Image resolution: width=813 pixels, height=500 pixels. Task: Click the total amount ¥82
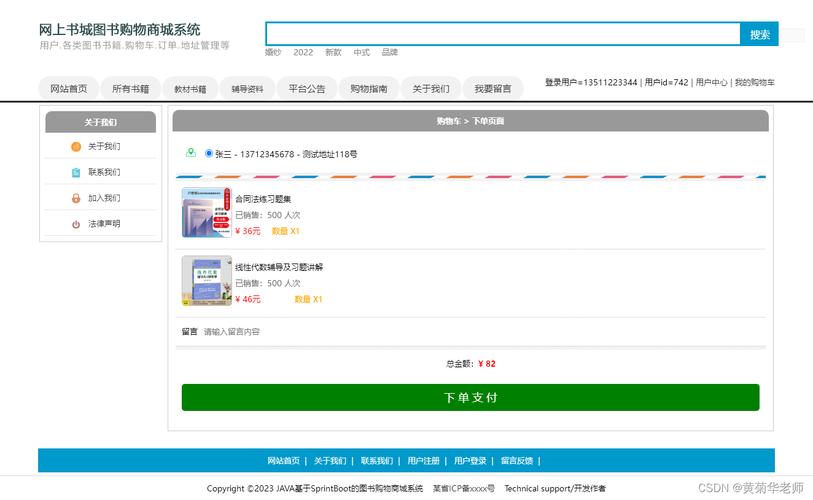(487, 364)
